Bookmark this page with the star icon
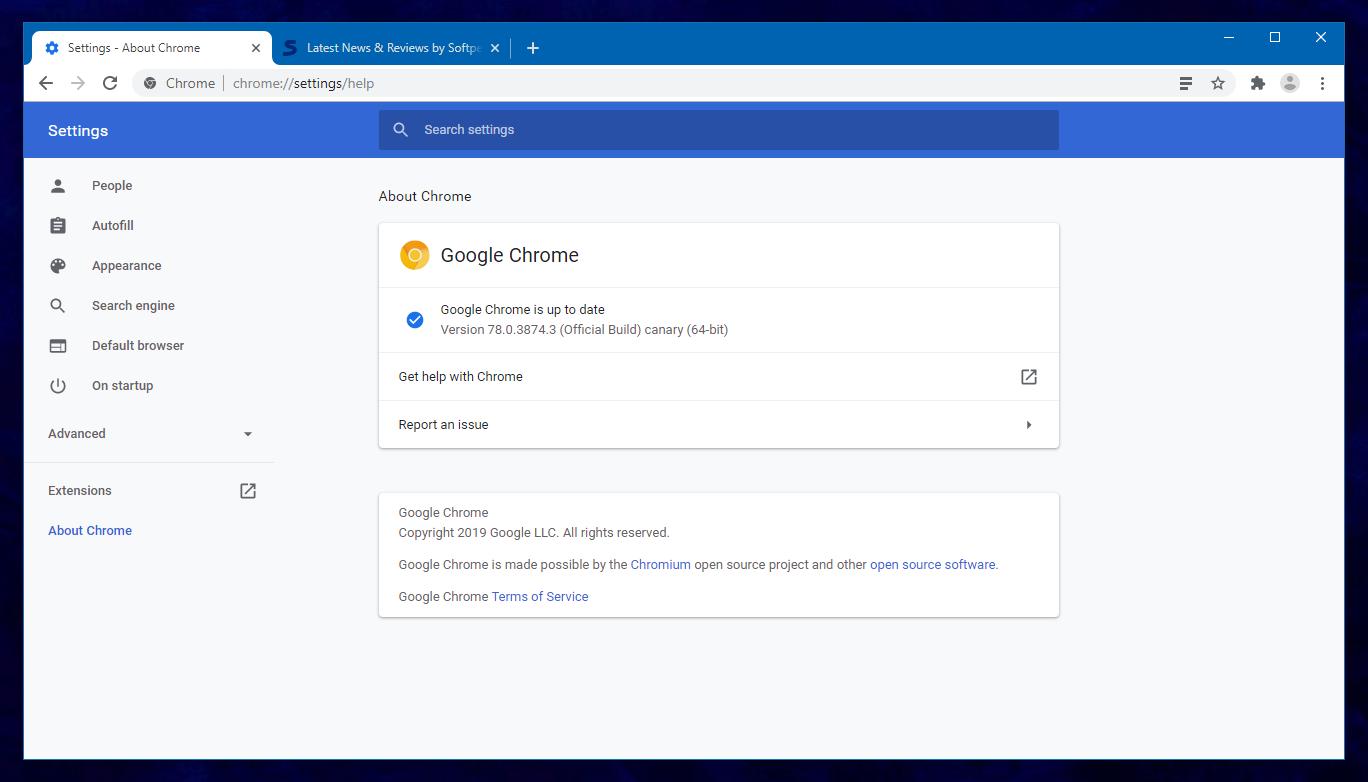1368x782 pixels. tap(1218, 84)
